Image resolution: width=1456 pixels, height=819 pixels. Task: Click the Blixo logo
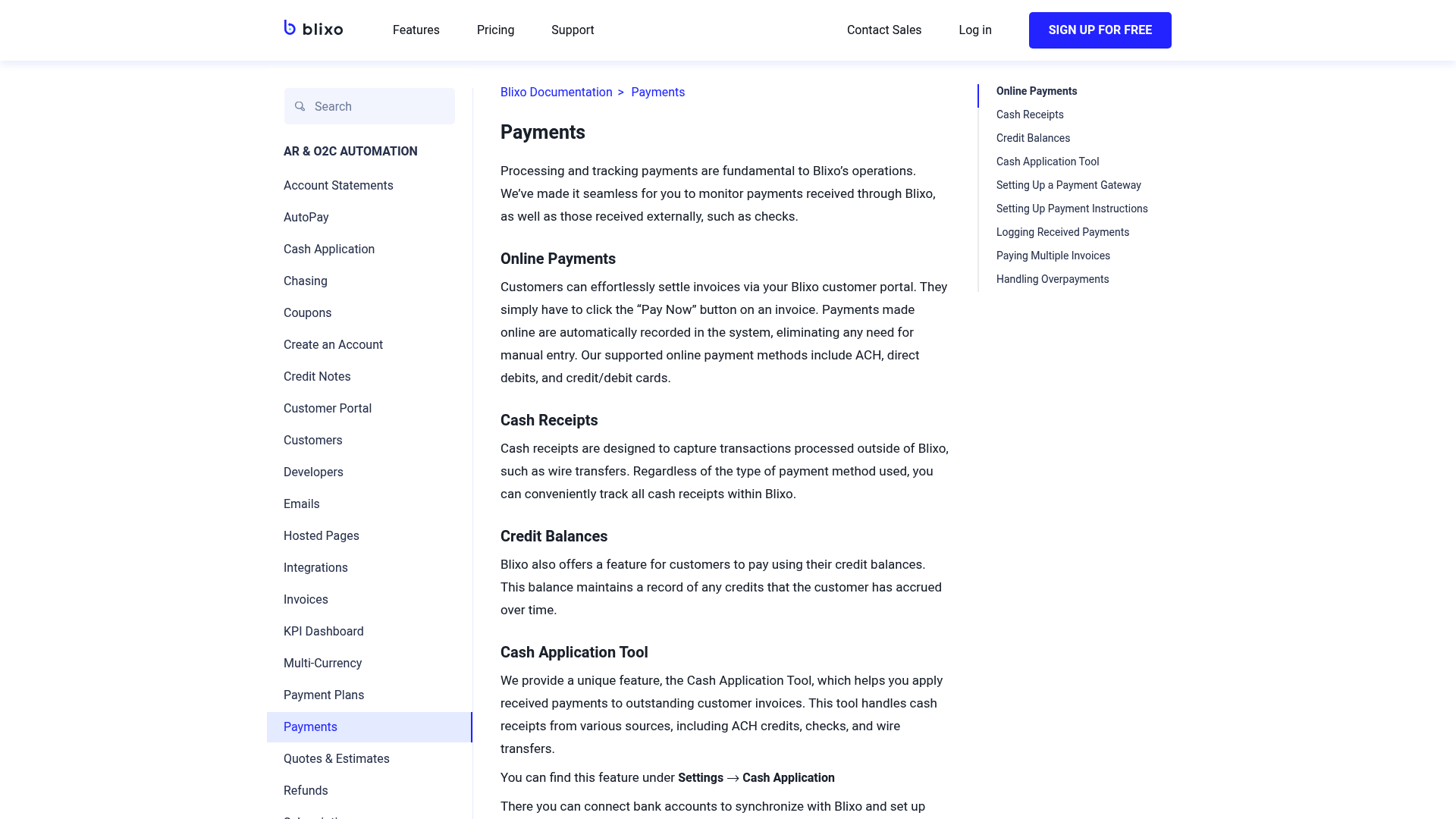(313, 29)
